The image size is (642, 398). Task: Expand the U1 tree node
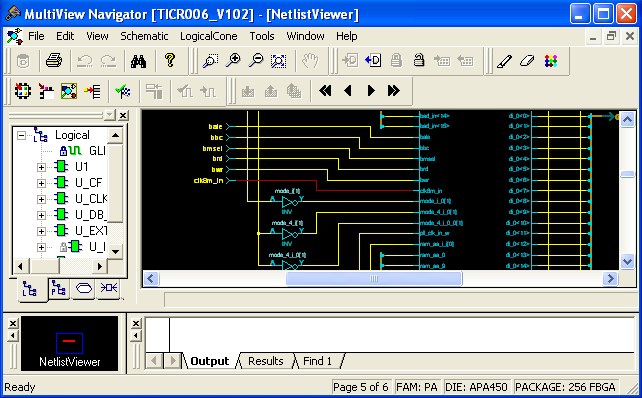click(41, 167)
